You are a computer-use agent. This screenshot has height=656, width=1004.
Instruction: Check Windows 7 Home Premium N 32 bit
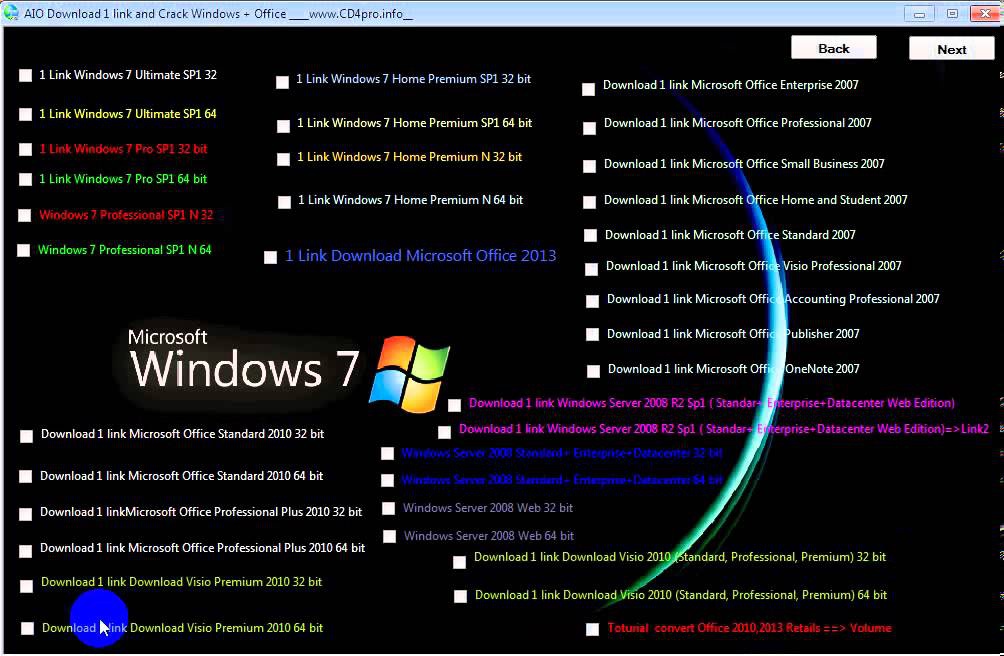click(283, 159)
